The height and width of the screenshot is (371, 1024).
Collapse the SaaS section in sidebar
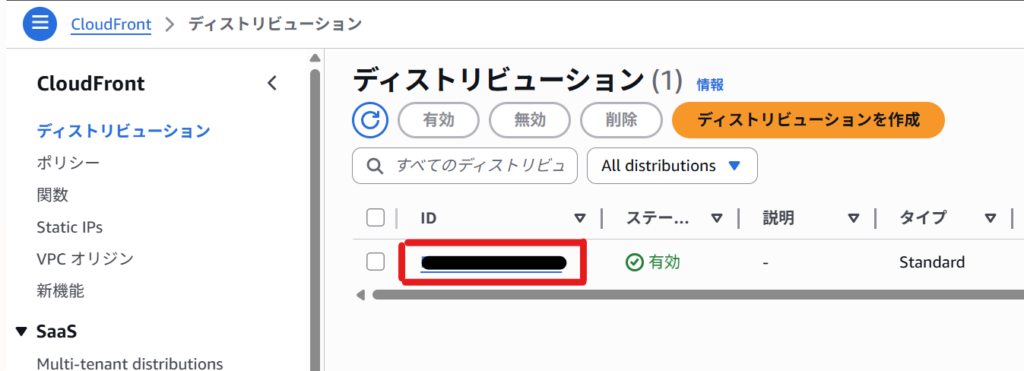[x=22, y=331]
